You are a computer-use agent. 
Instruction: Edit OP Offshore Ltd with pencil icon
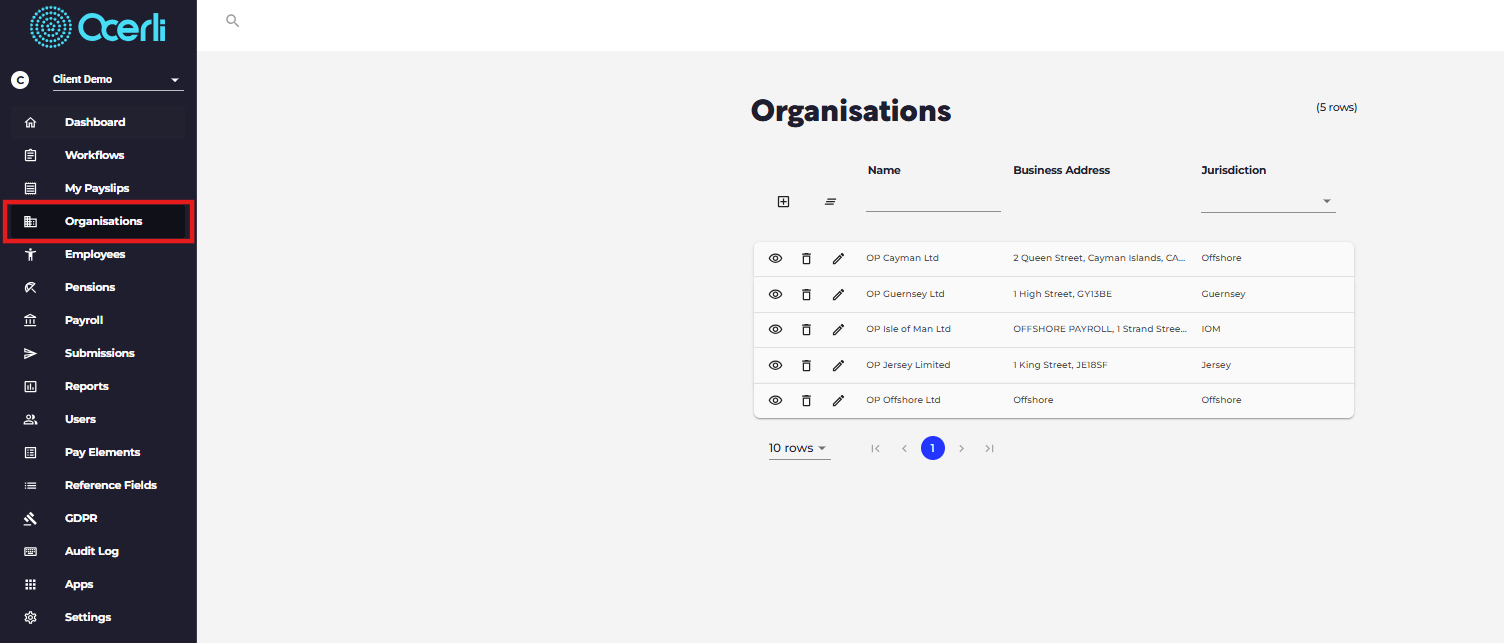(x=838, y=400)
